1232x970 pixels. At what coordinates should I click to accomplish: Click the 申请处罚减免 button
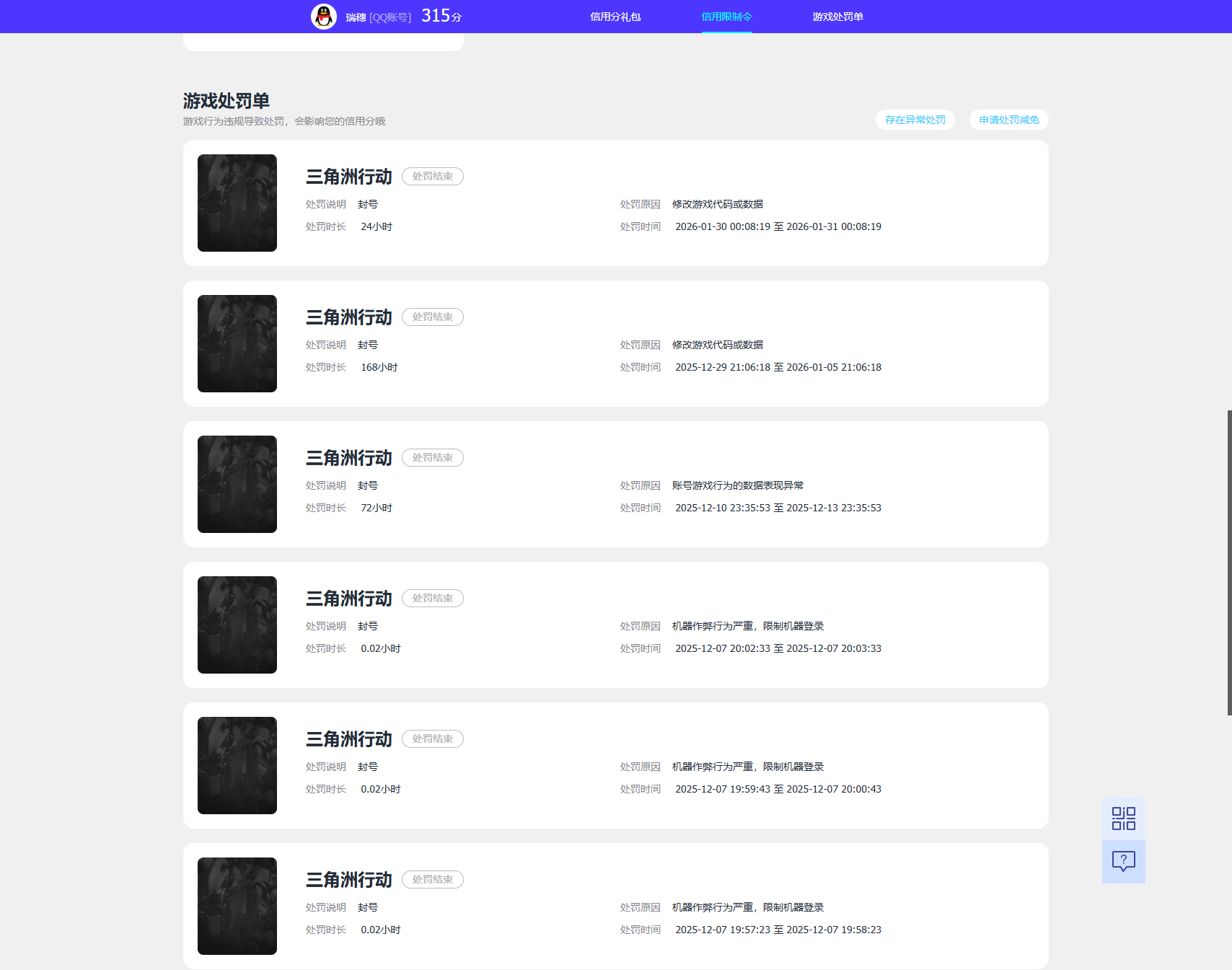tap(1009, 120)
